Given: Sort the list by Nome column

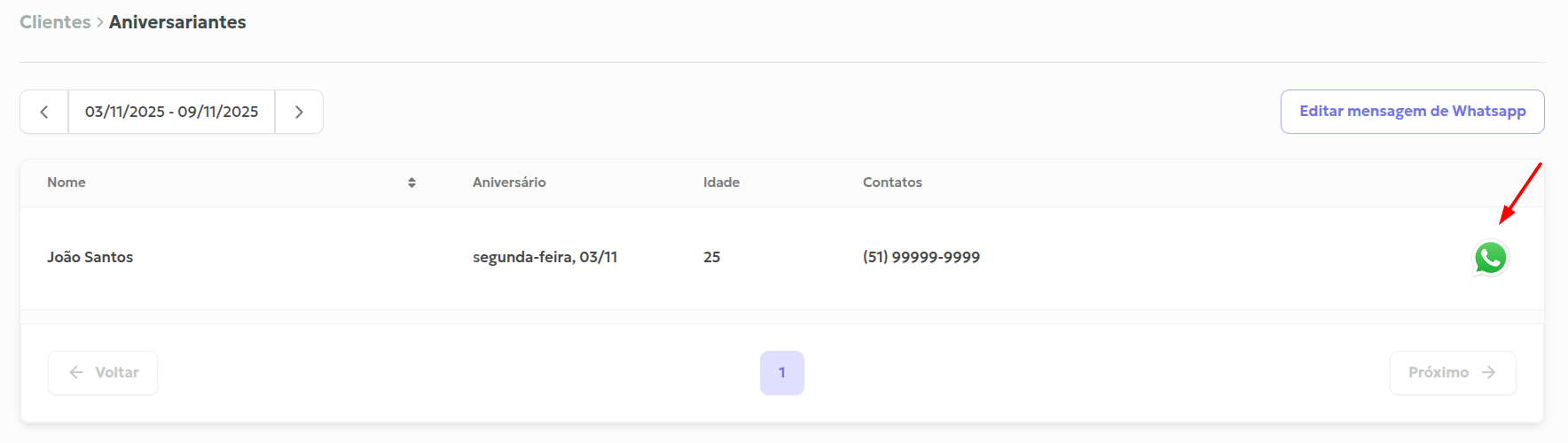Looking at the screenshot, I should click(412, 183).
